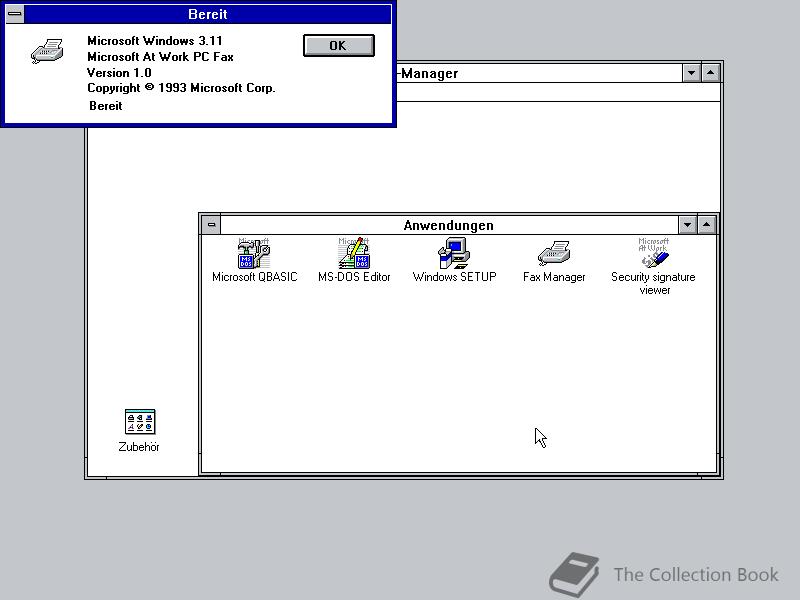
Task: Select the 'Microsoft At Work PC Fax' text
Action: coord(160,57)
